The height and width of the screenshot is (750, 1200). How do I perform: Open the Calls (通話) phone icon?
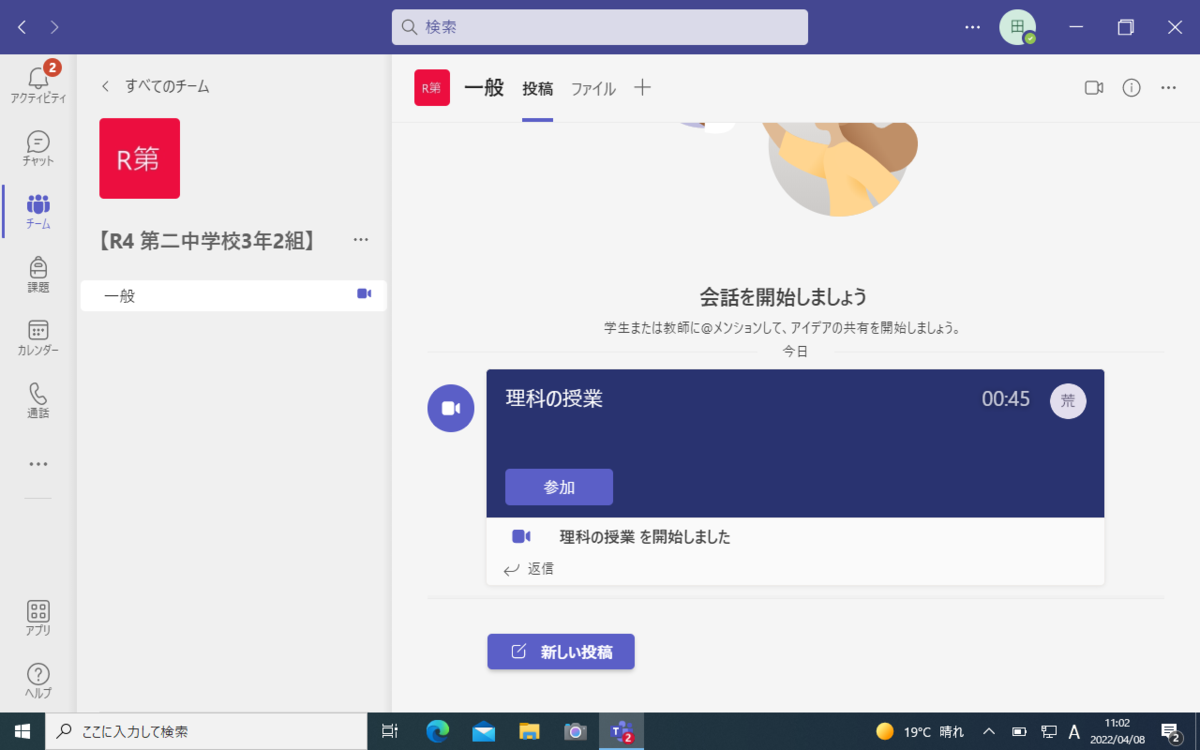coord(38,399)
